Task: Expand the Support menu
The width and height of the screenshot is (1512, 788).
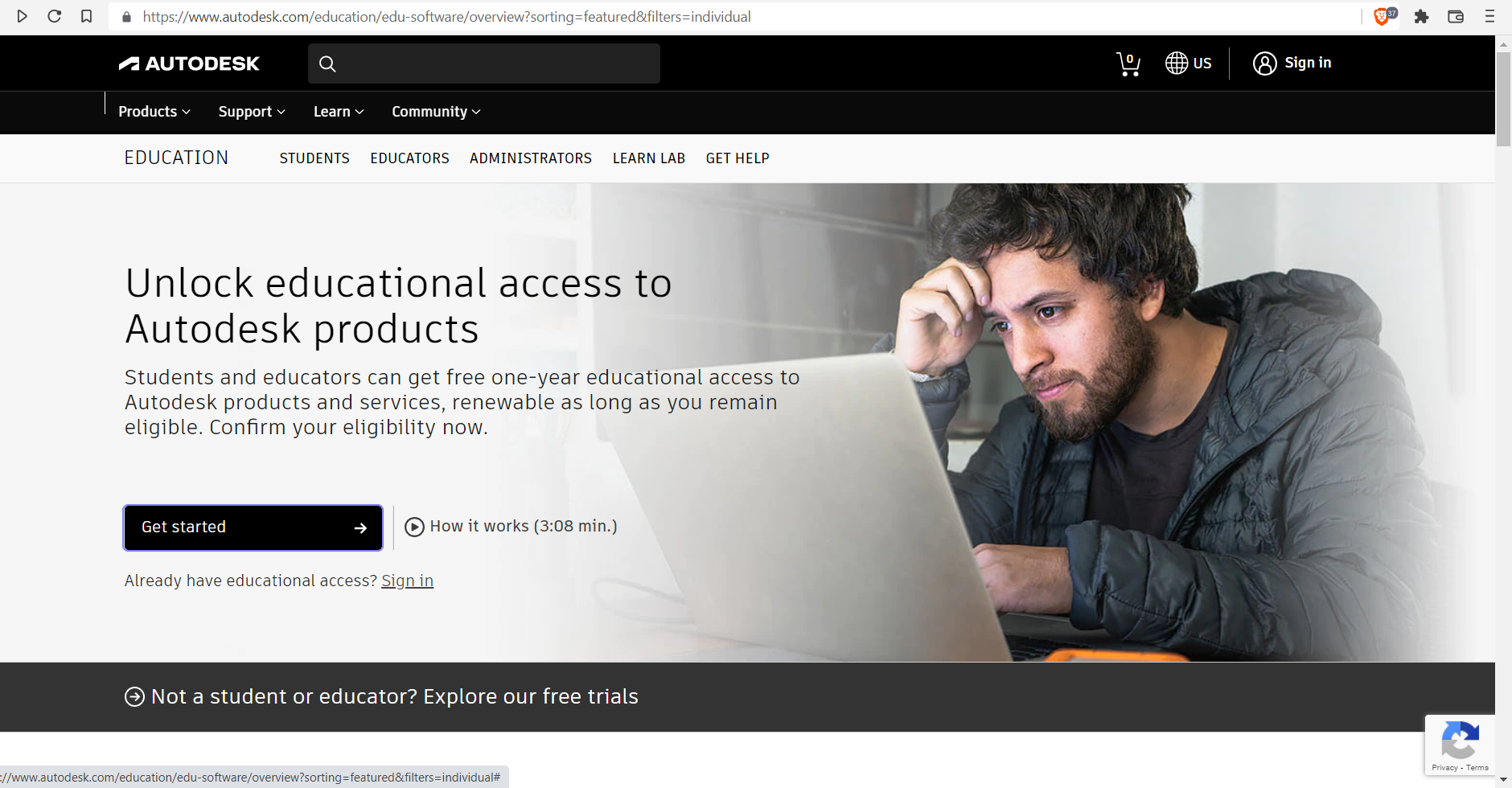Action: coord(252,112)
